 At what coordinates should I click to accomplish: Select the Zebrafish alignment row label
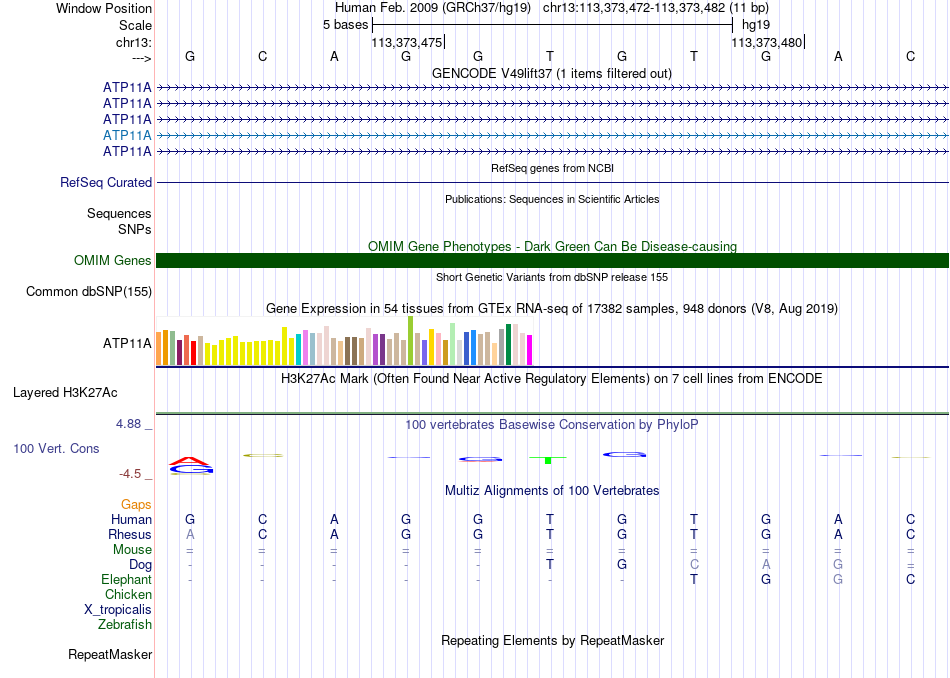(125, 624)
